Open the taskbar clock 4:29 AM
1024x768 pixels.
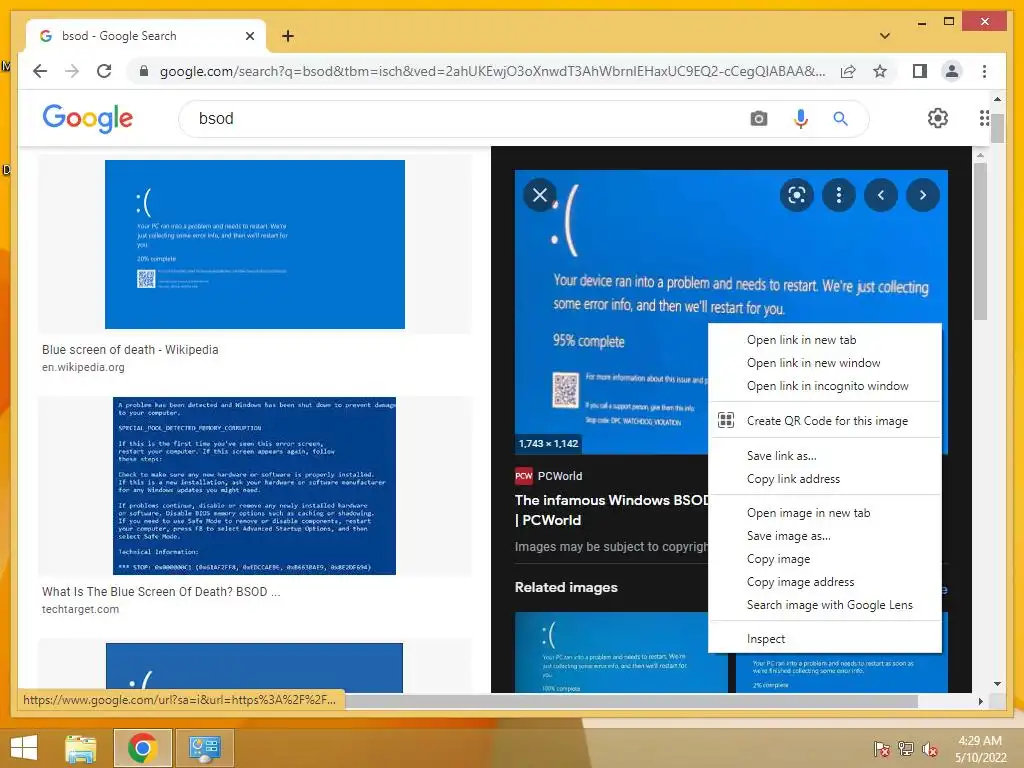[980, 749]
